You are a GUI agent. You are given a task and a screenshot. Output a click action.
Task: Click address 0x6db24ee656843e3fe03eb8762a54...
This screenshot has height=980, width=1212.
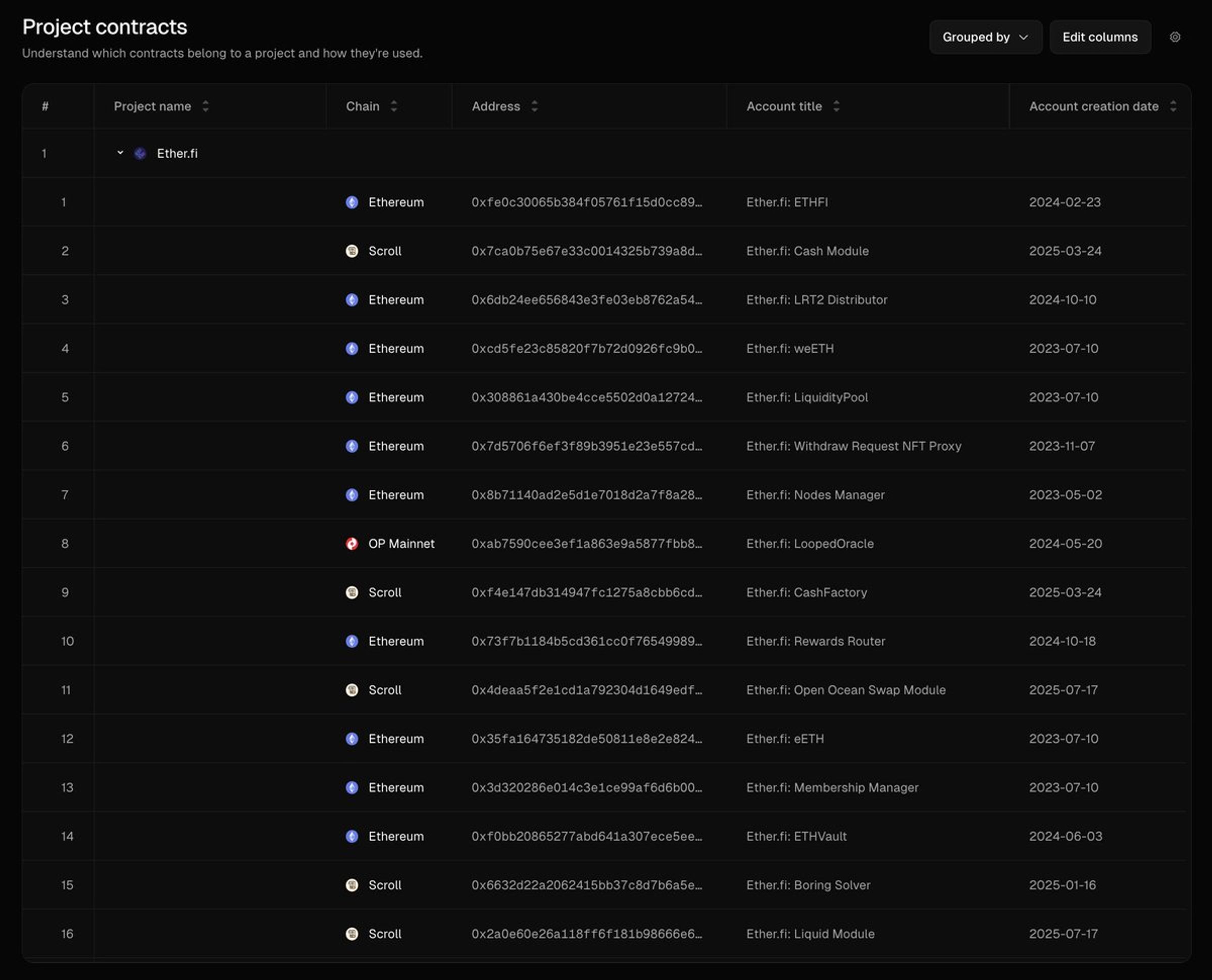(x=587, y=300)
